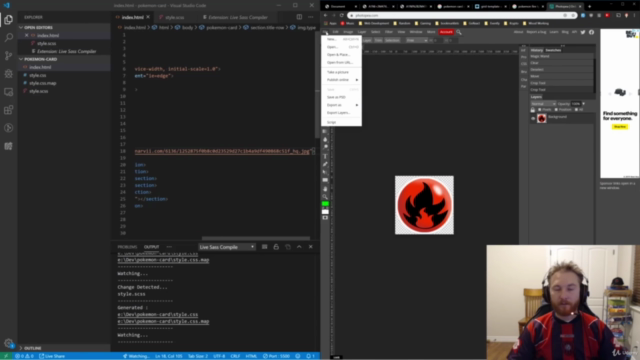Open the Free ratio dropdown in options bar
640x360 pixels.
click(417, 40)
